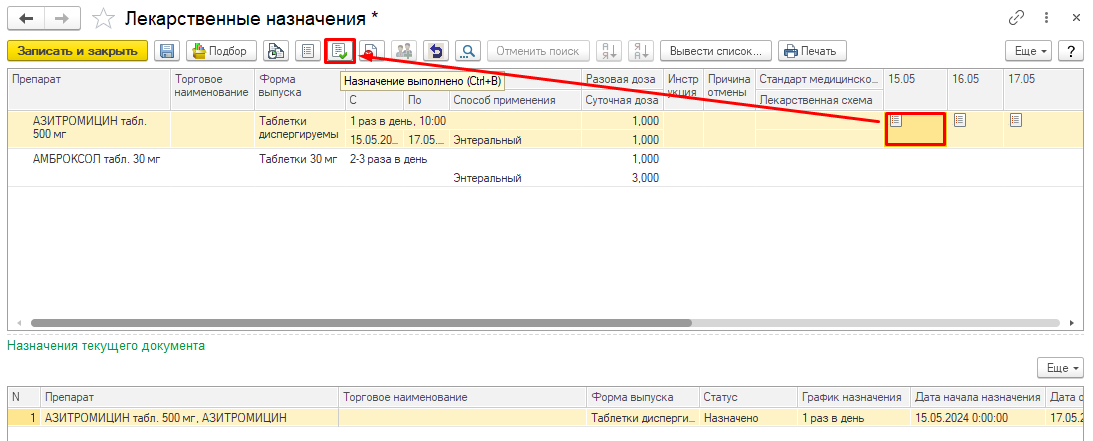This screenshot has width=1093, height=441.
Task: Click upper table 'Препарат' column header
Action: point(89,89)
